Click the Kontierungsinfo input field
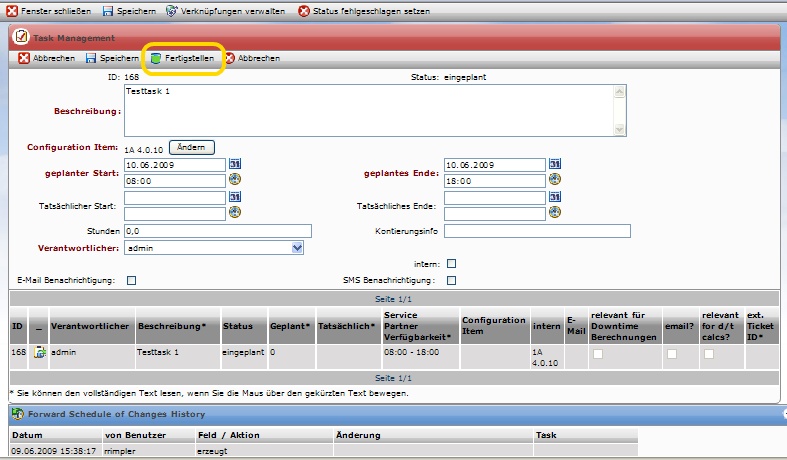 pyautogui.click(x=537, y=231)
